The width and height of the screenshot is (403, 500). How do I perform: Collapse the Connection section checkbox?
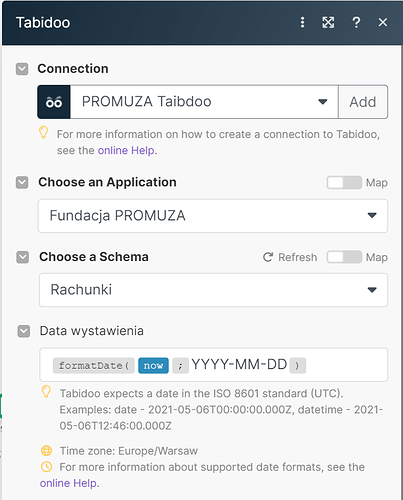coord(22,69)
